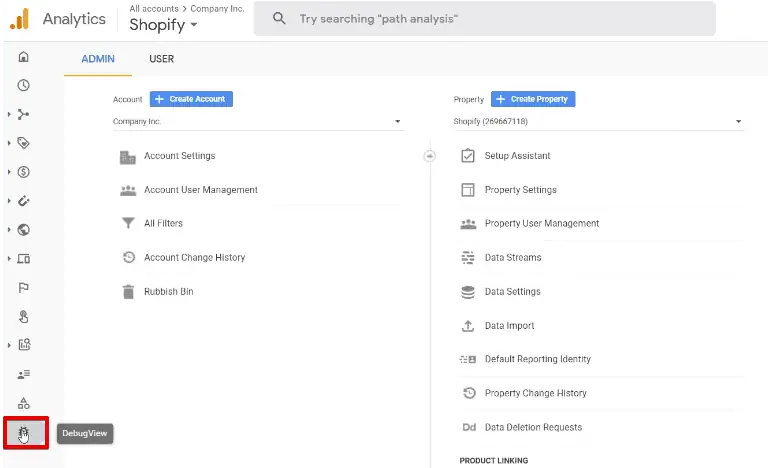Open Account Settings link
The width and height of the screenshot is (768, 468).
(179, 156)
